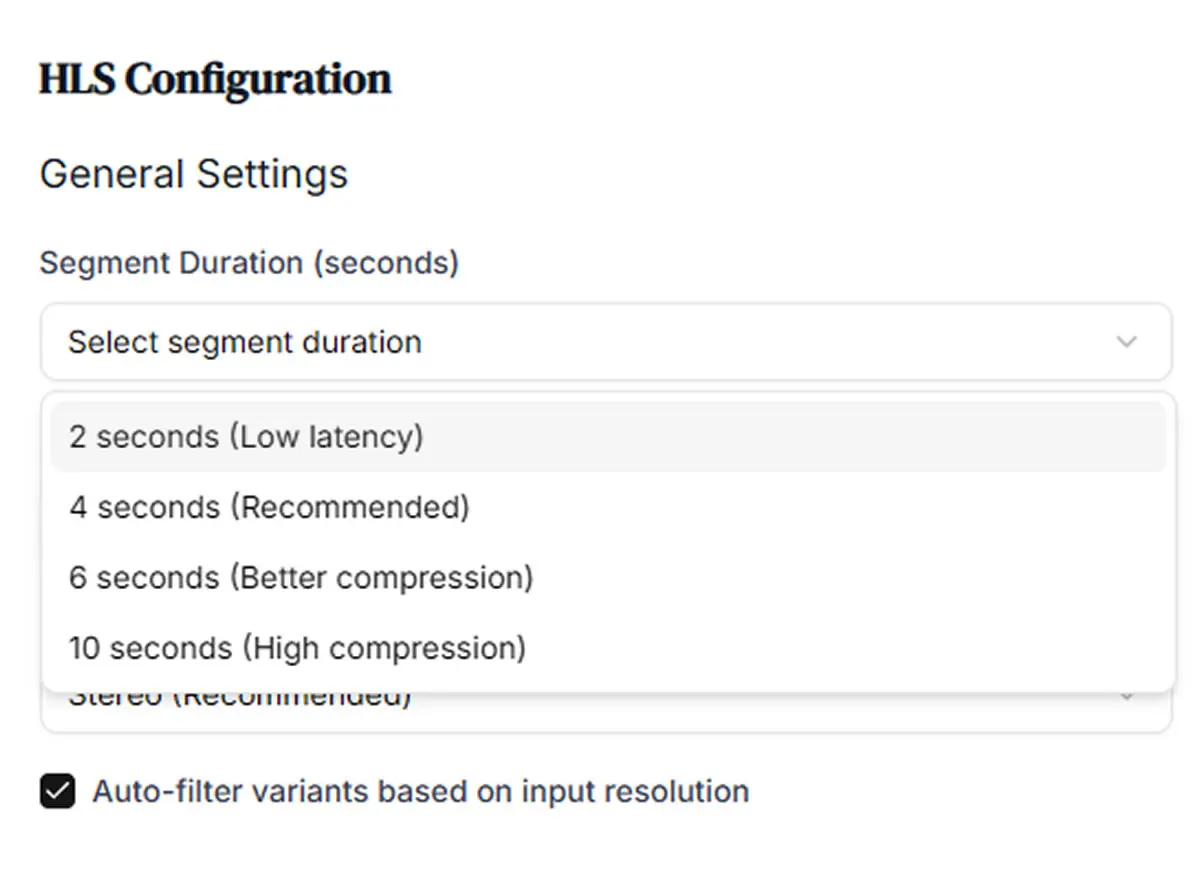Viewport: 1200px width, 884px height.
Task: Toggle the input resolution variant filtering checkbox
Action: pyautogui.click(x=58, y=792)
